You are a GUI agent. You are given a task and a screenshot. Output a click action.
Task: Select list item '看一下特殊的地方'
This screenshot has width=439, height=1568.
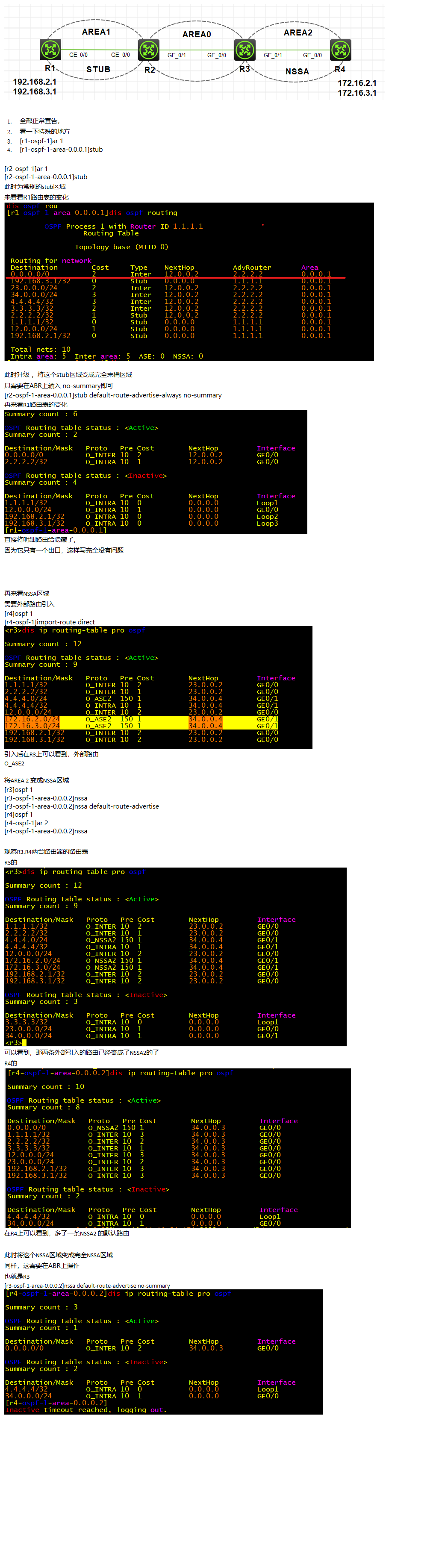[44, 132]
